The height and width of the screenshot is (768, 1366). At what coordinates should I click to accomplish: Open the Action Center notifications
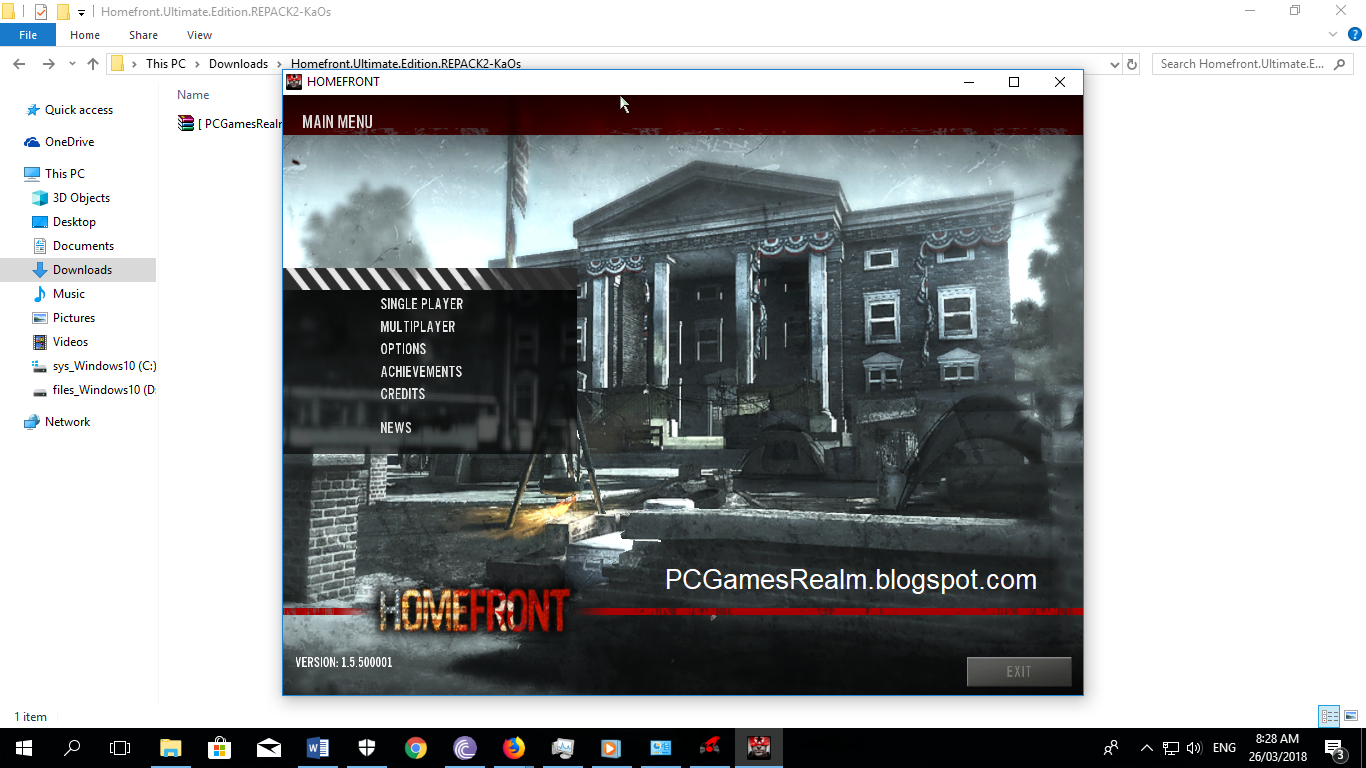tap(1334, 748)
